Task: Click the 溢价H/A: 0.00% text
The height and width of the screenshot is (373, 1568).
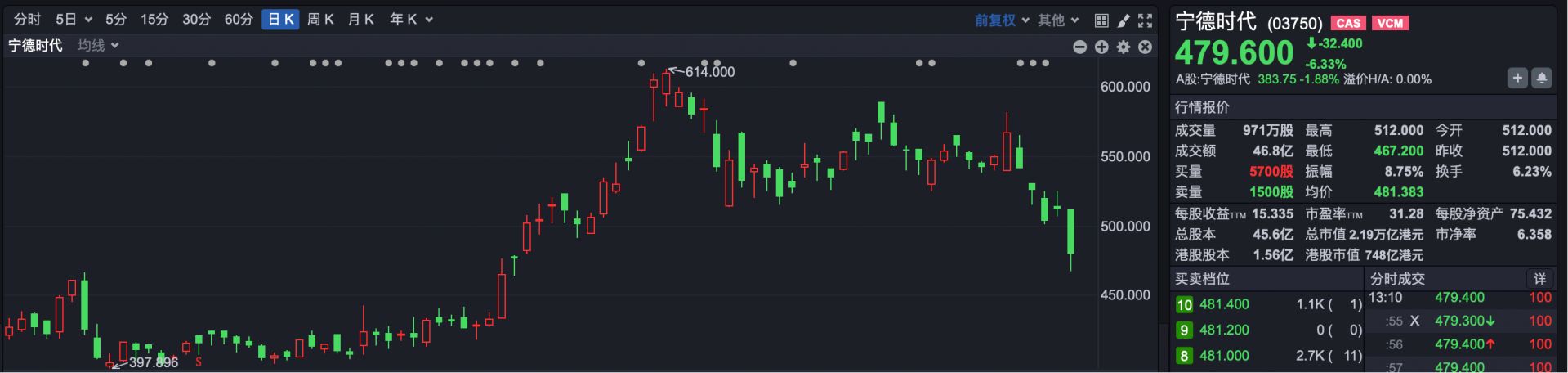Action: [x=1387, y=79]
